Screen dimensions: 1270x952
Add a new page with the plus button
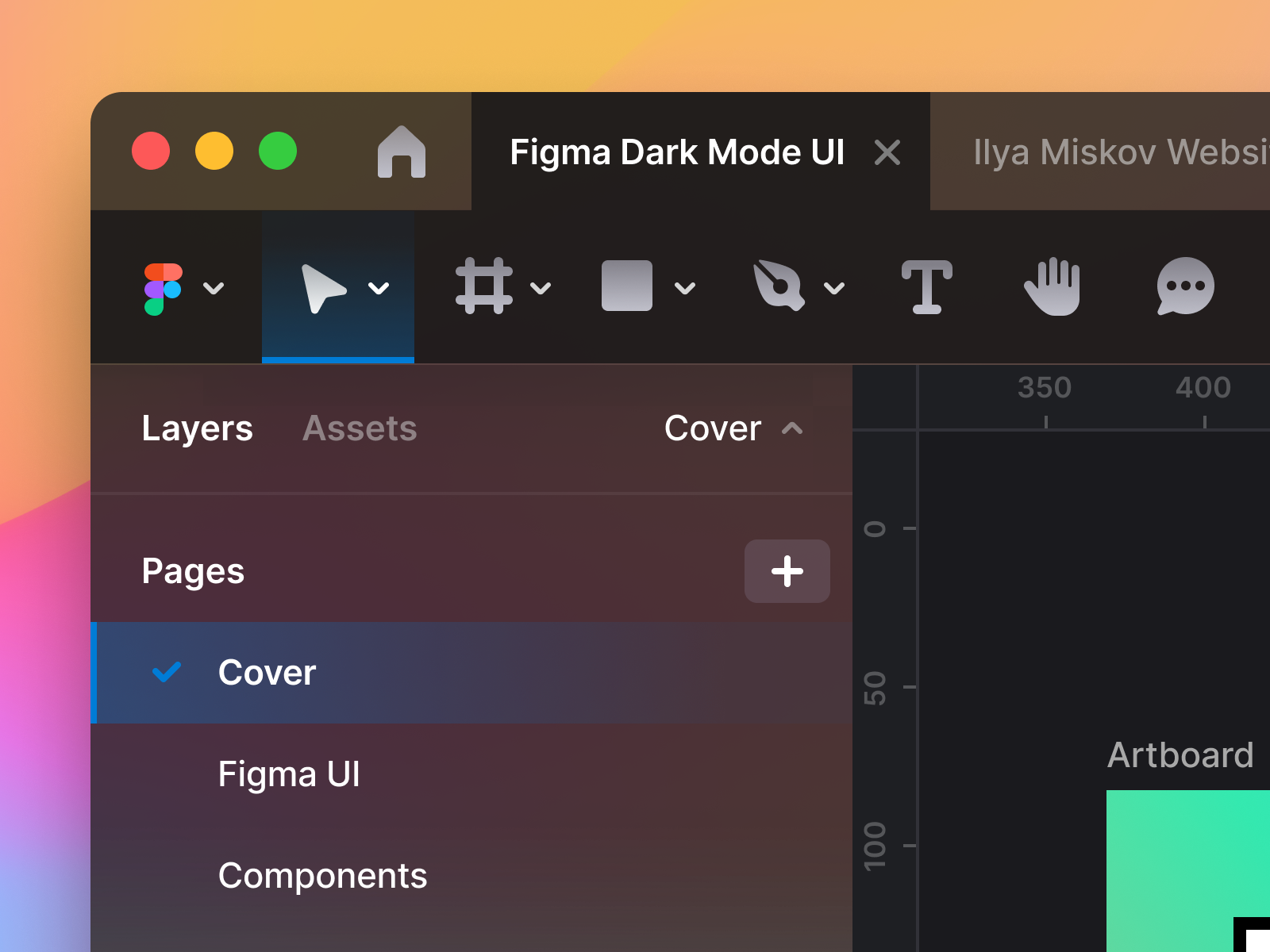pyautogui.click(x=787, y=570)
